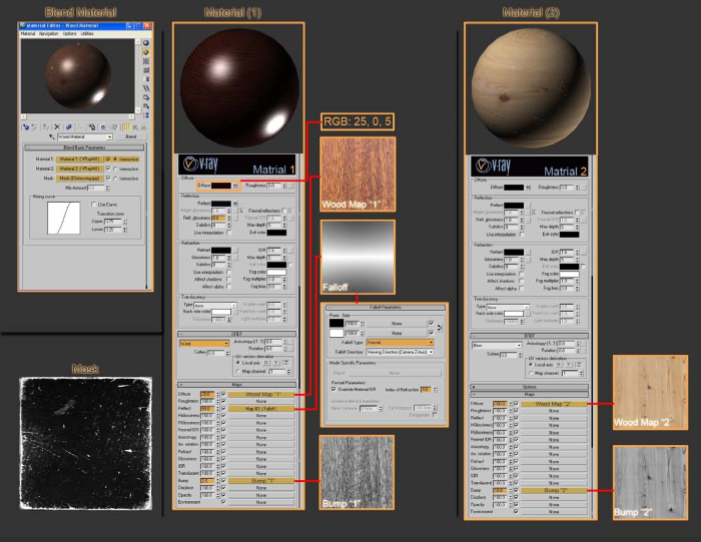The image size is (701, 542).
Task: Open Material 1 Translucency Type dropdown
Action: pyautogui.click(x=215, y=305)
